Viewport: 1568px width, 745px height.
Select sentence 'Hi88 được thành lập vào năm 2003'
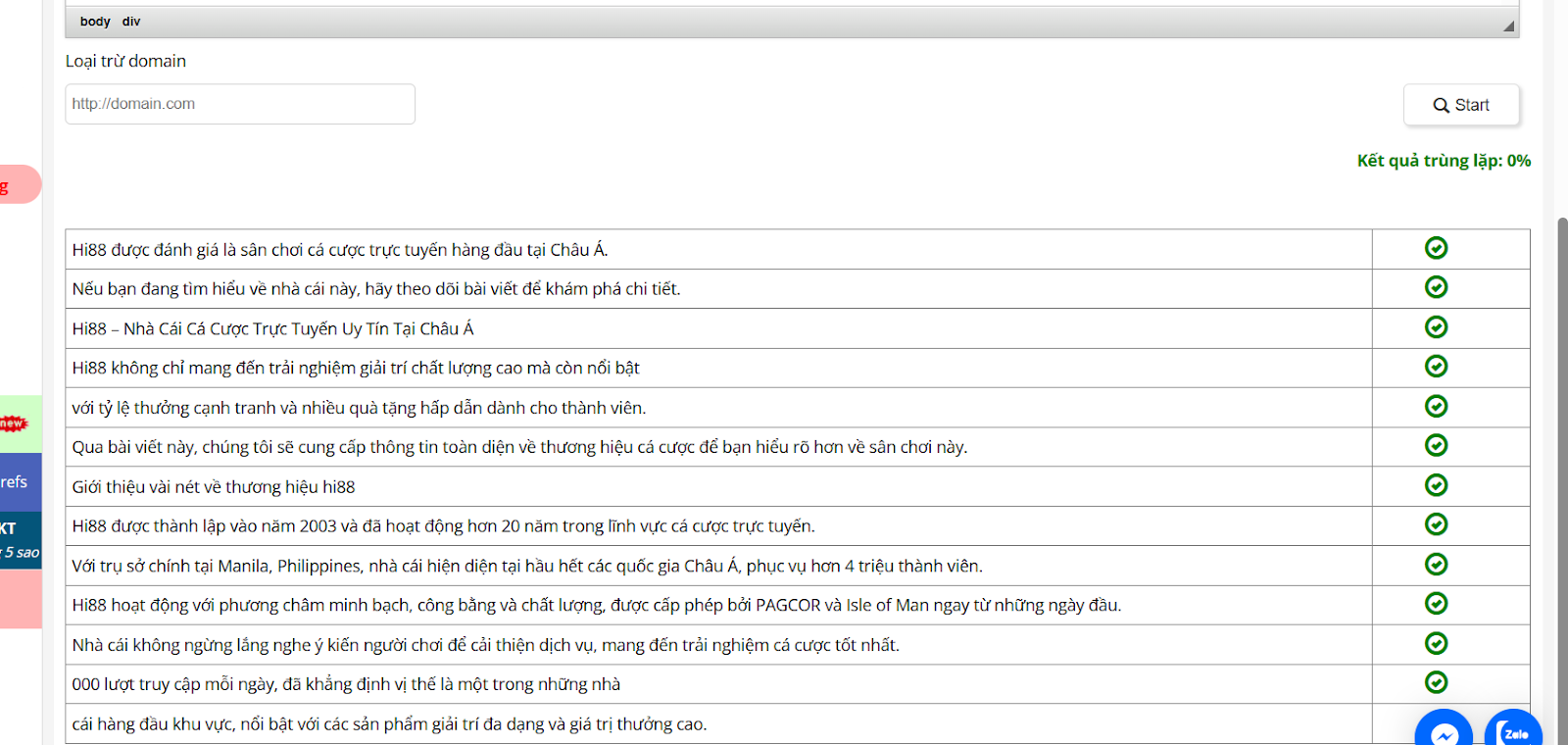tap(443, 526)
